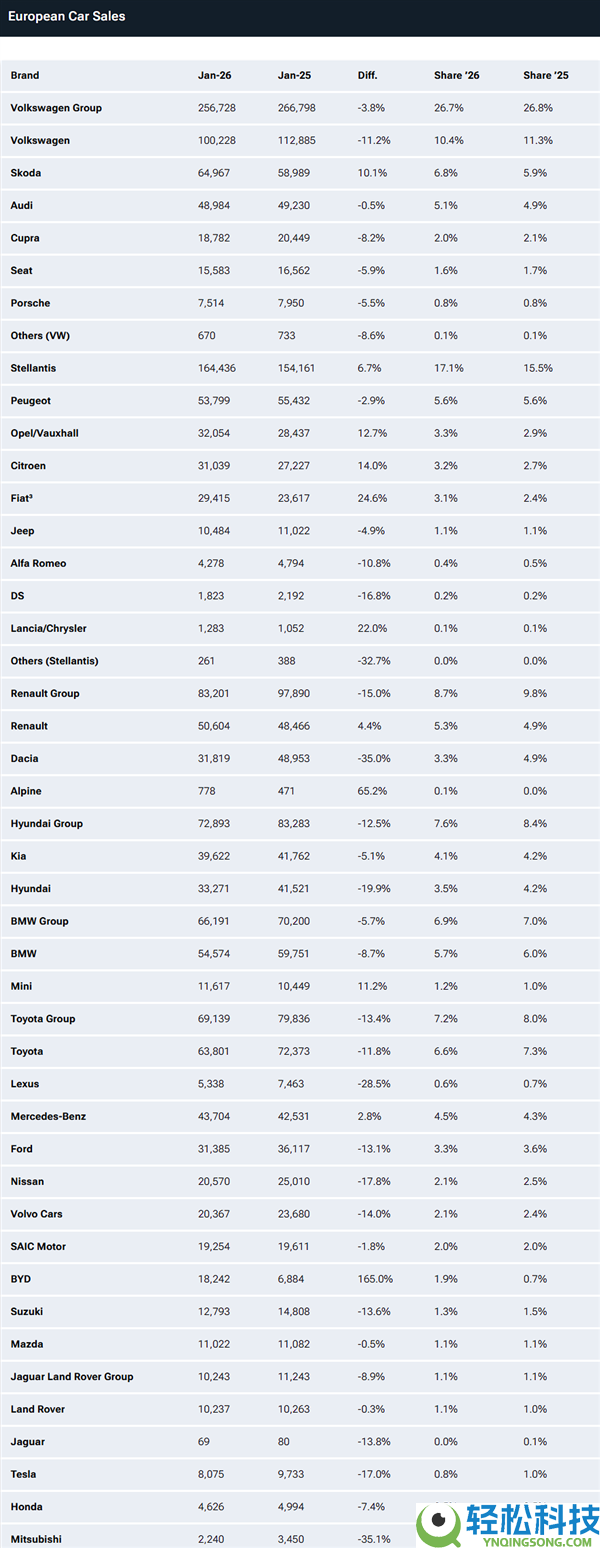Click the Mercedes-Benz brand name
600x1548 pixels.
[48, 1116]
